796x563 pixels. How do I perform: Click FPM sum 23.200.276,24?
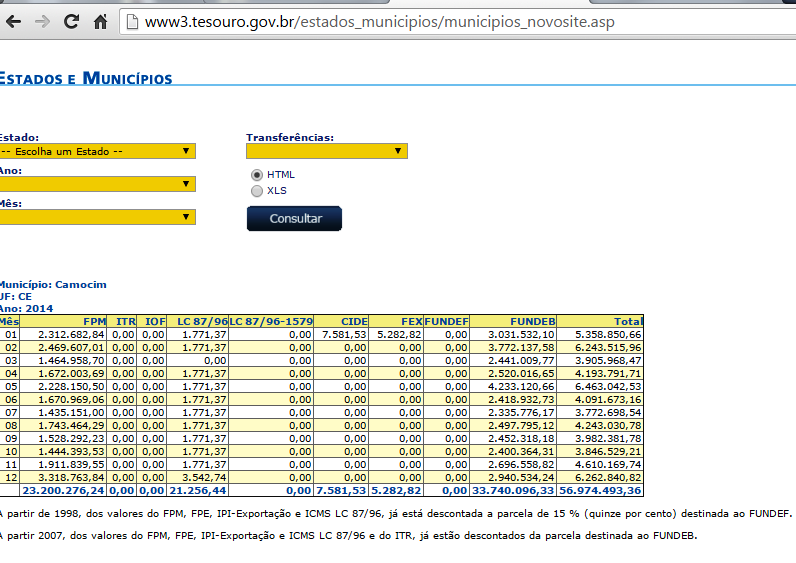tap(63, 491)
